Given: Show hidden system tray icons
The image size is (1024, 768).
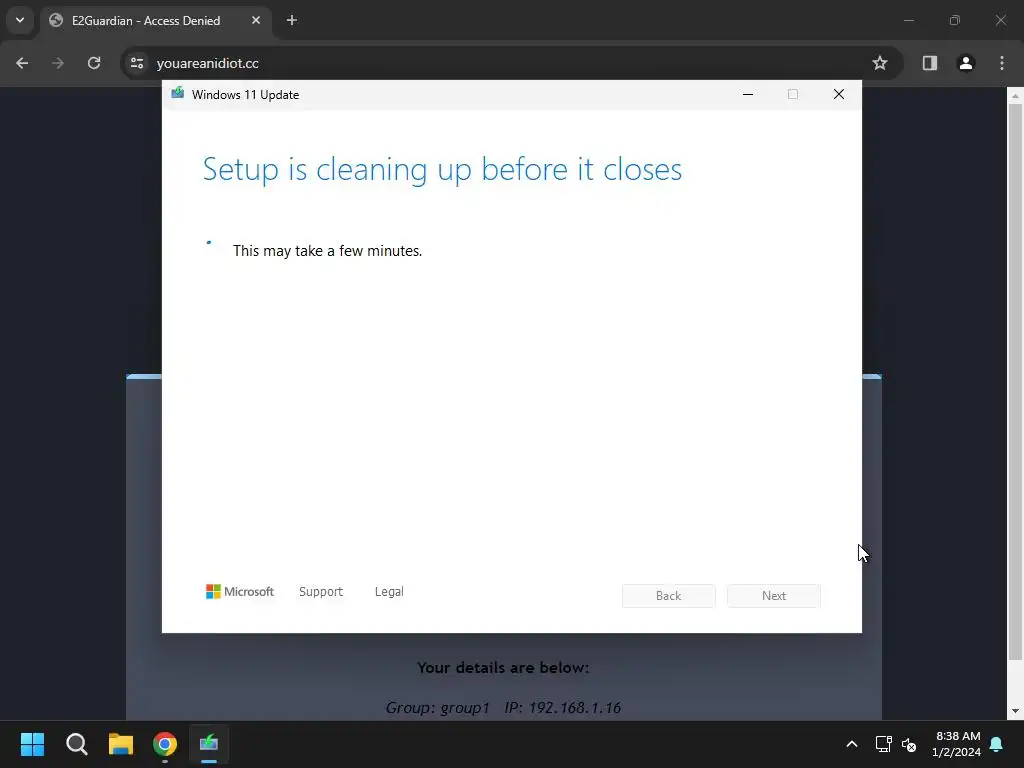Looking at the screenshot, I should coord(852,744).
